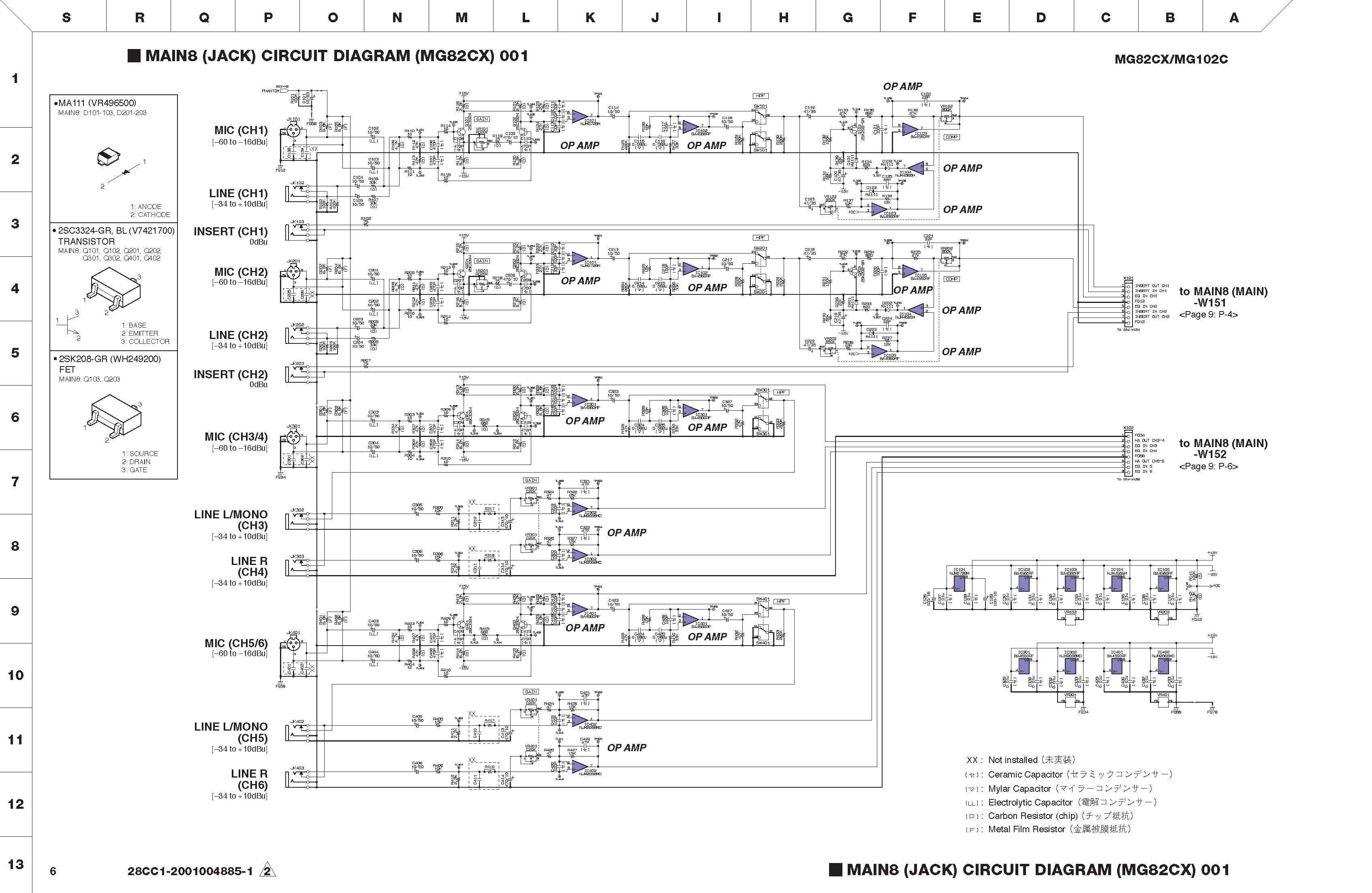Click the COMP label box in the CH1 row
1372x893 pixels.
[x=951, y=137]
